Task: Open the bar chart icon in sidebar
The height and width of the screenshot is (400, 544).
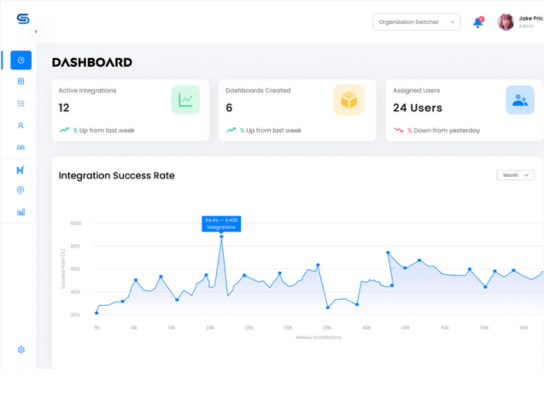Action: 21,212
